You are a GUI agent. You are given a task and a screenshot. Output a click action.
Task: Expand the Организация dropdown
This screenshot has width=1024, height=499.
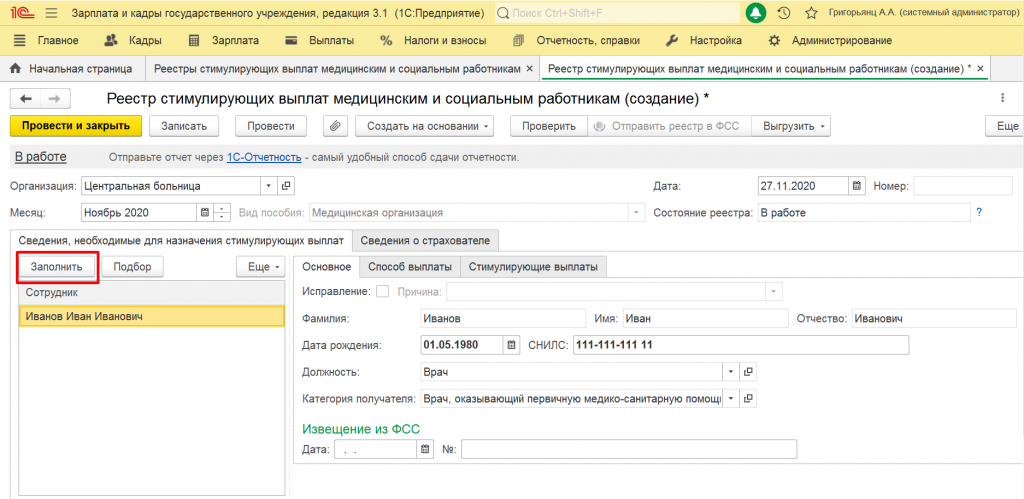268,186
